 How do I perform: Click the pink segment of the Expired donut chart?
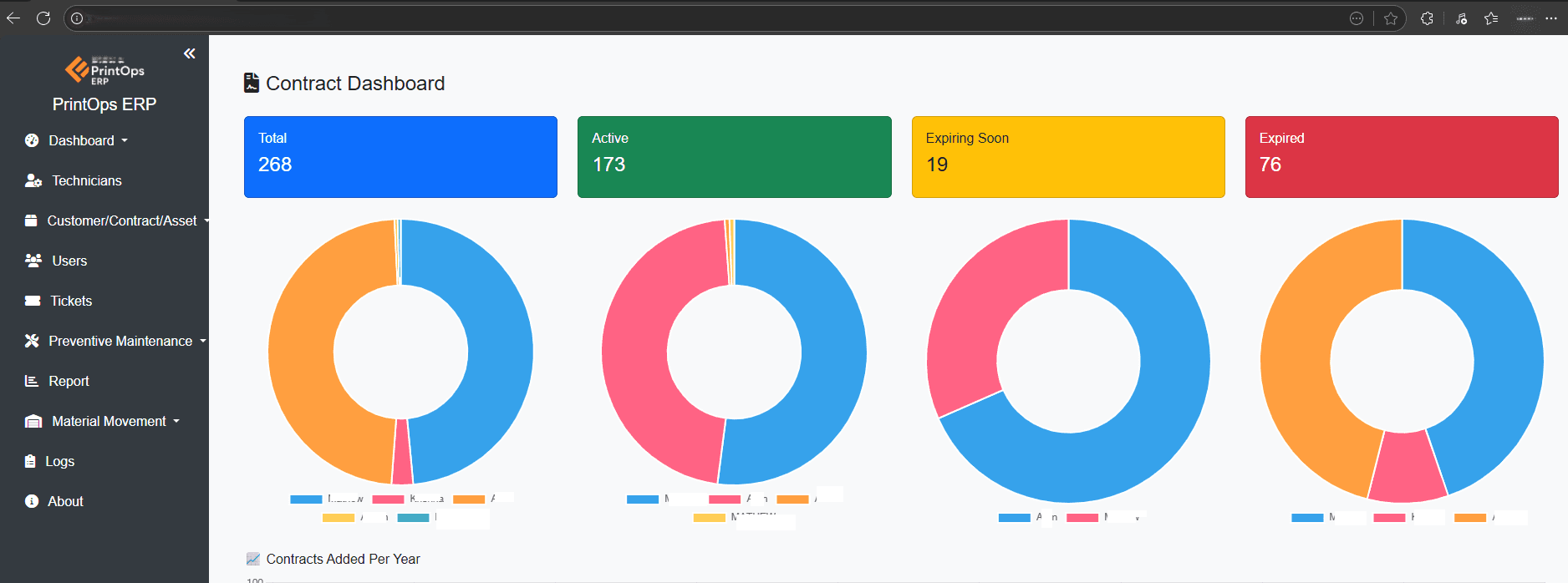tap(1407, 466)
